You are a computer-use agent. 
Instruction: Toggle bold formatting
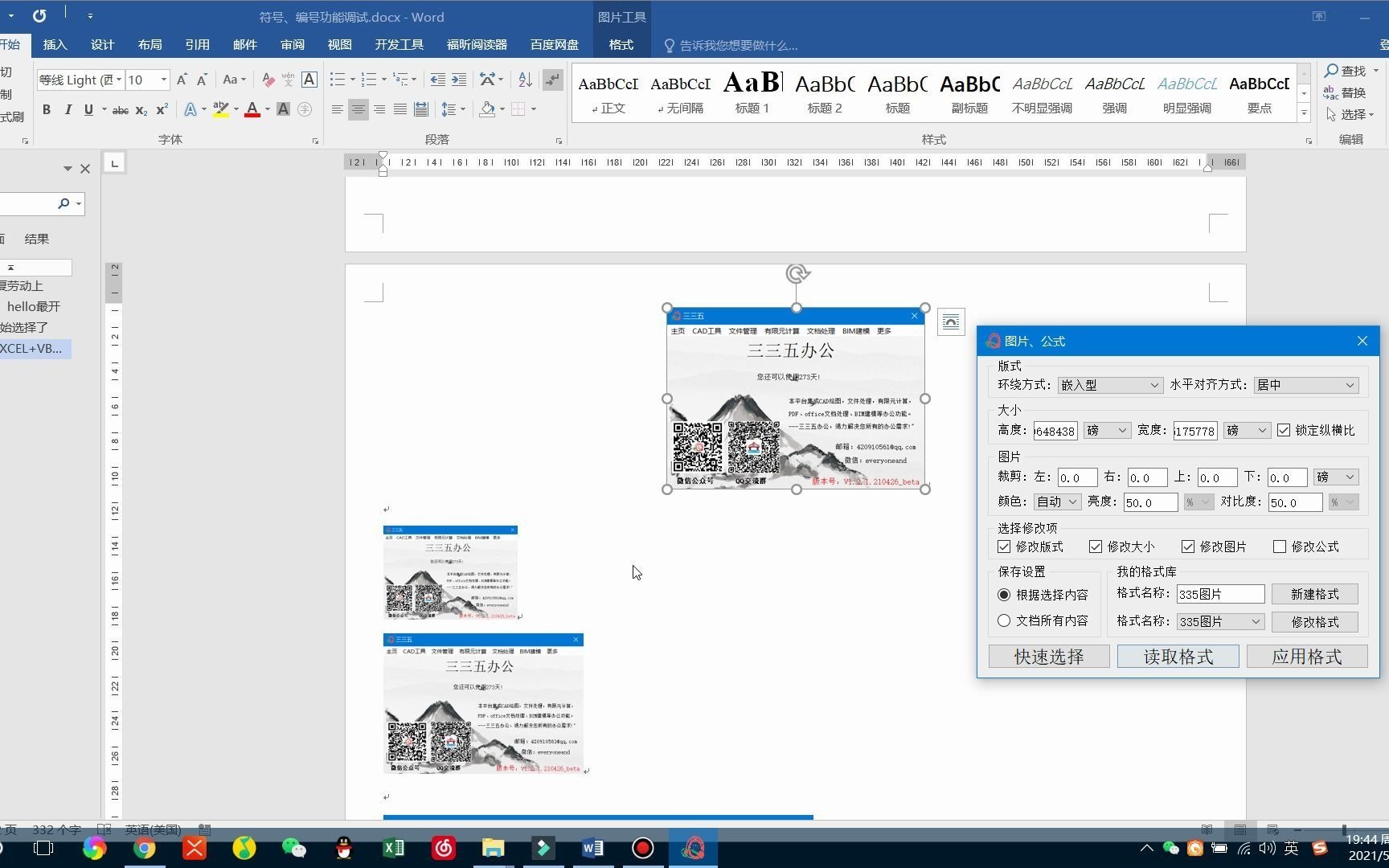pyautogui.click(x=47, y=109)
